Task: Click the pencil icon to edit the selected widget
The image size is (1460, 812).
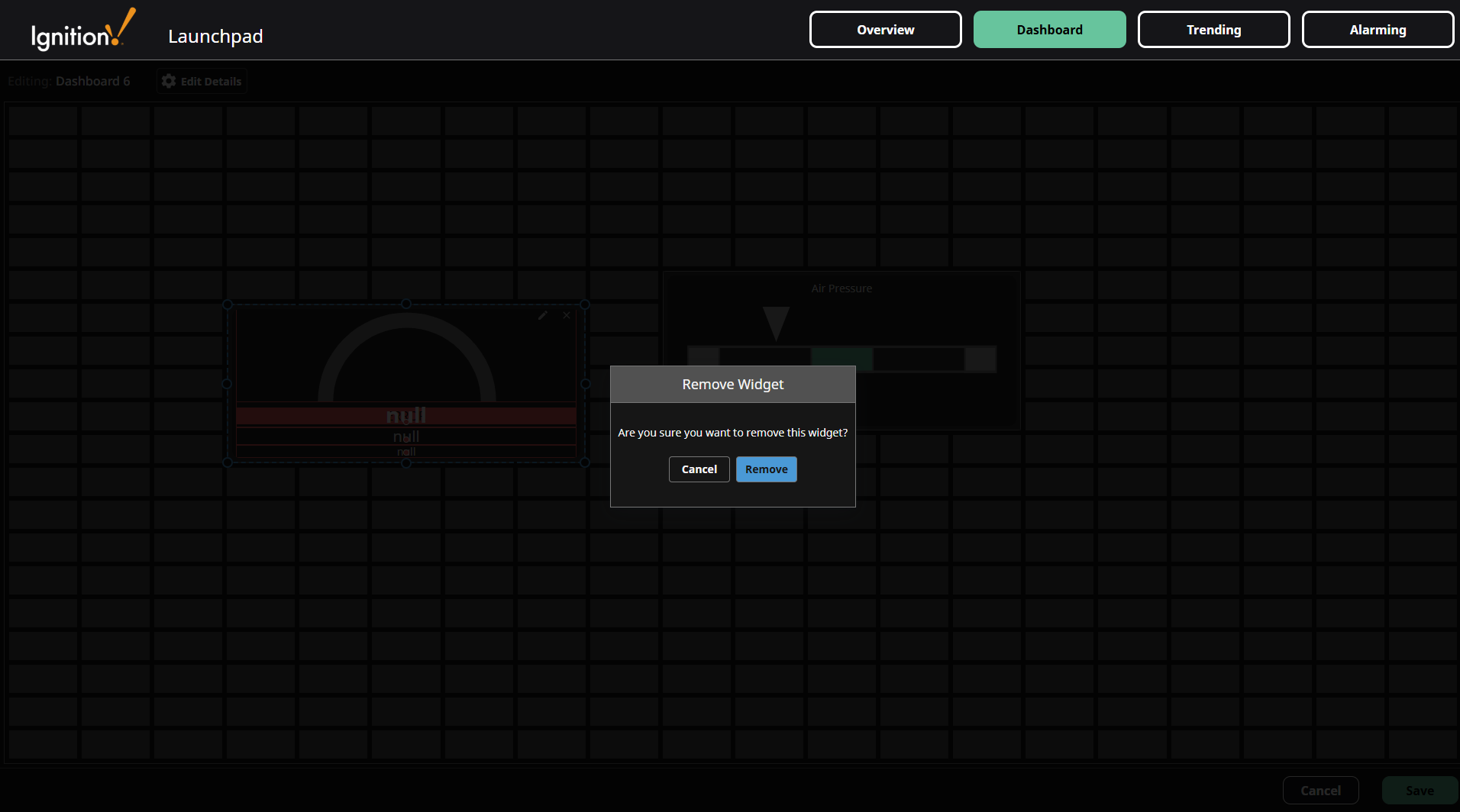Action: [542, 314]
